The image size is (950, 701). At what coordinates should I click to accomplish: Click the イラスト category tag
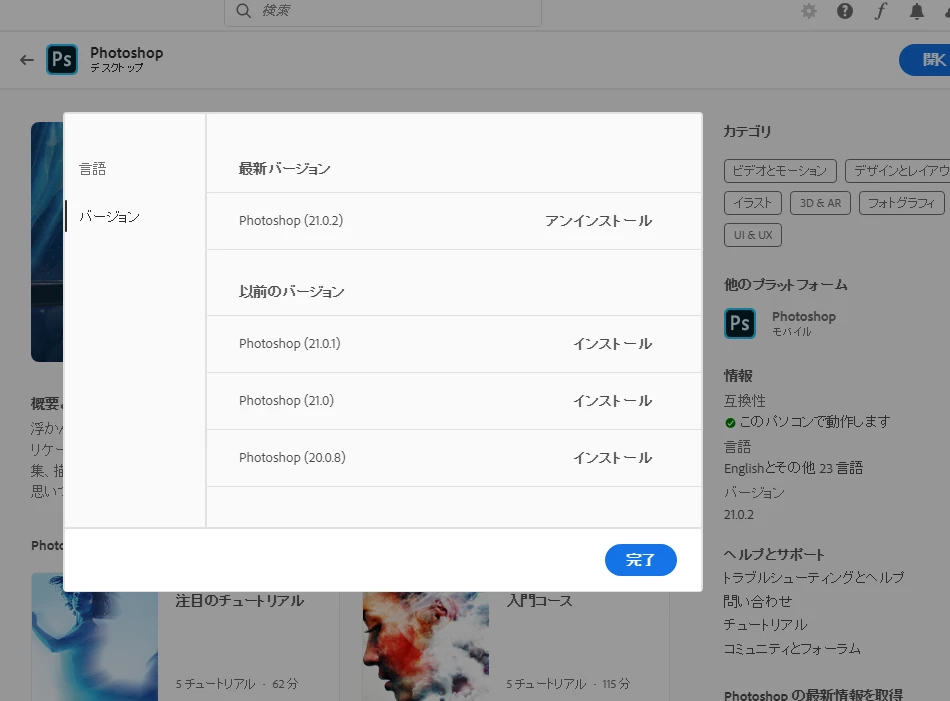coord(752,203)
